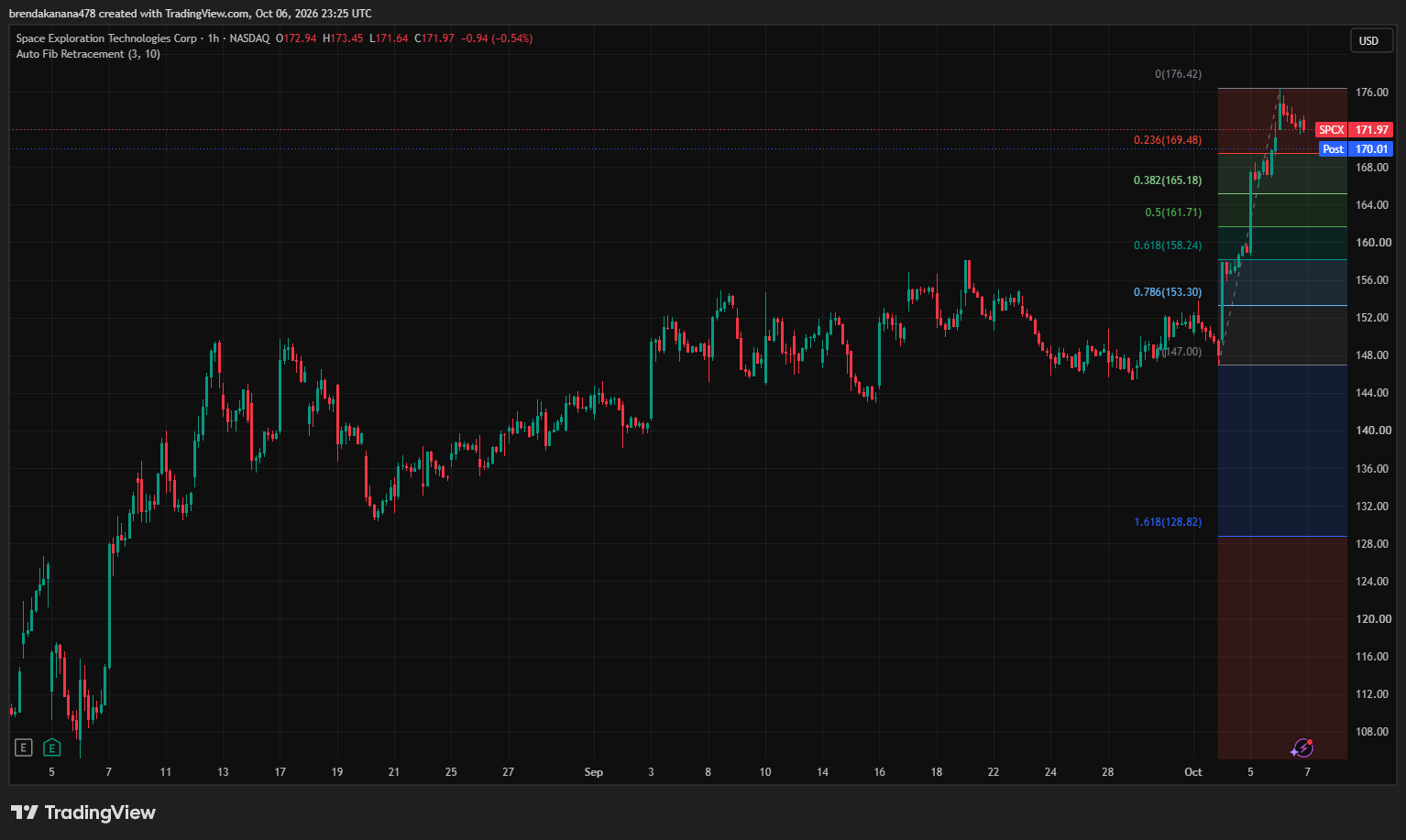Click the gray E earnings icon
Image resolution: width=1406 pixels, height=840 pixels.
pyautogui.click(x=24, y=747)
